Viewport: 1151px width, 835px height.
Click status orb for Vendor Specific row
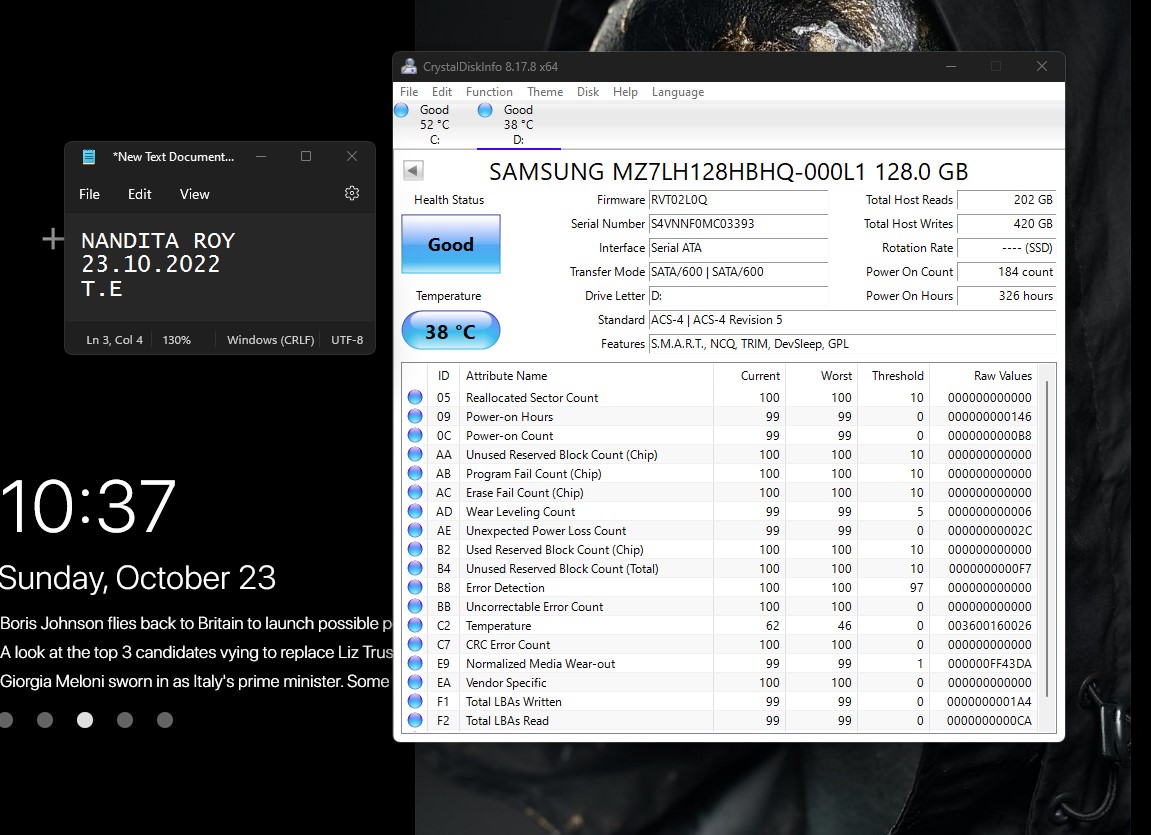pos(415,682)
